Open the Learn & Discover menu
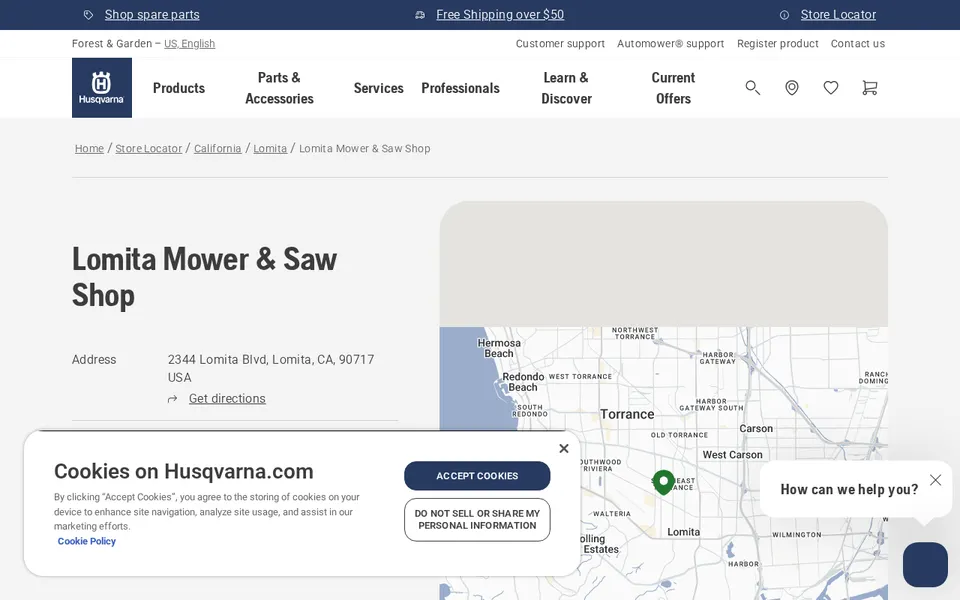The width and height of the screenshot is (960, 600). coord(566,88)
